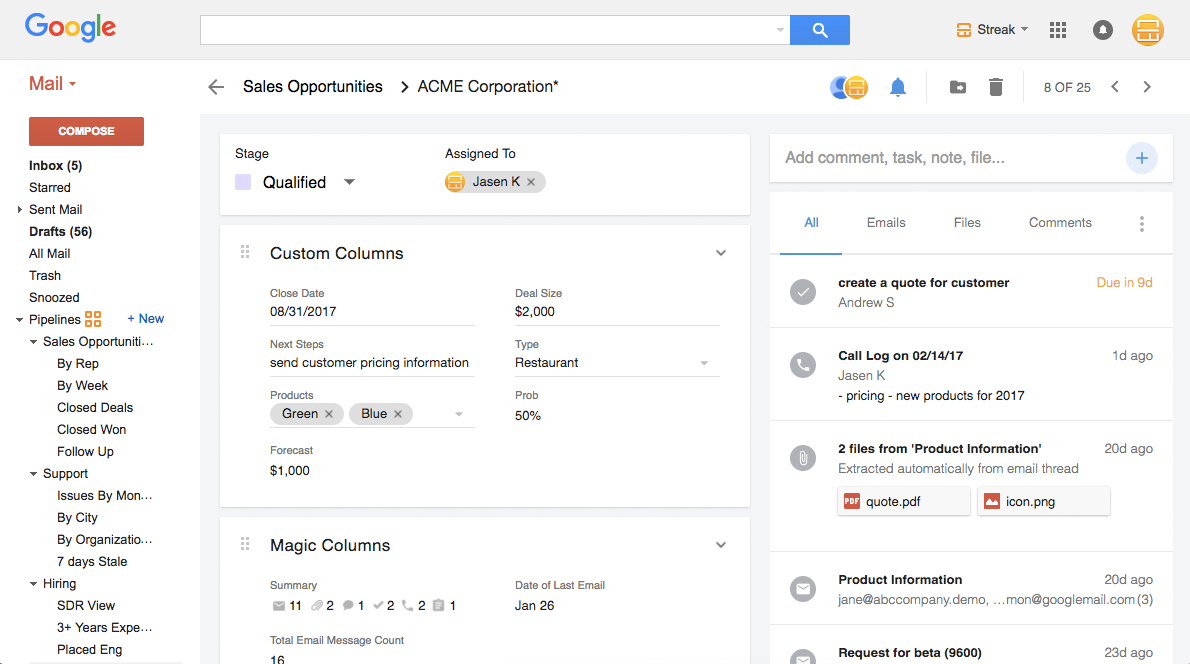Click the Pipelines grid icon in sidebar
The height and width of the screenshot is (664, 1190).
[93, 319]
